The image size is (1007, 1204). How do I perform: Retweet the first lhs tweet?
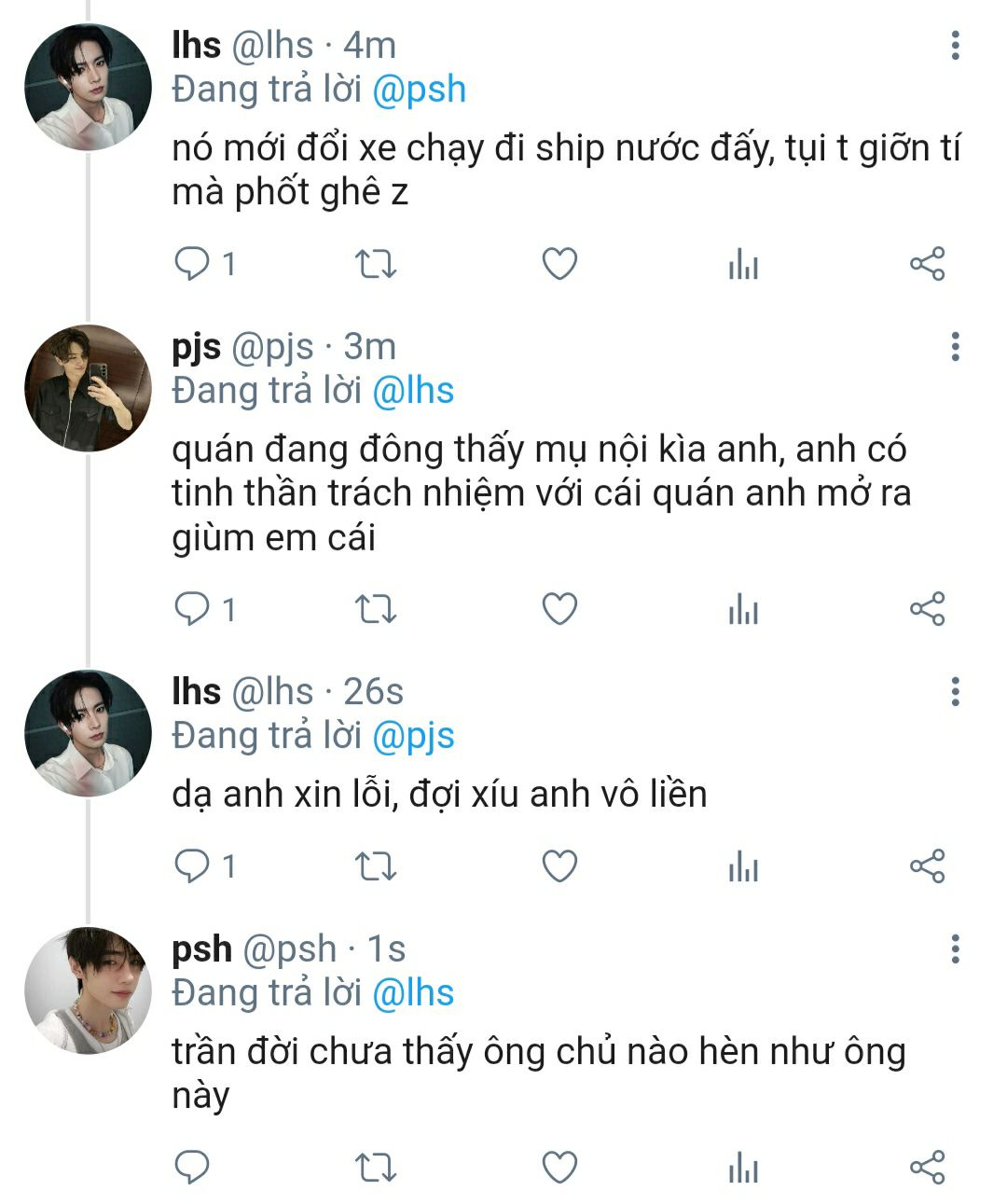[x=377, y=265]
